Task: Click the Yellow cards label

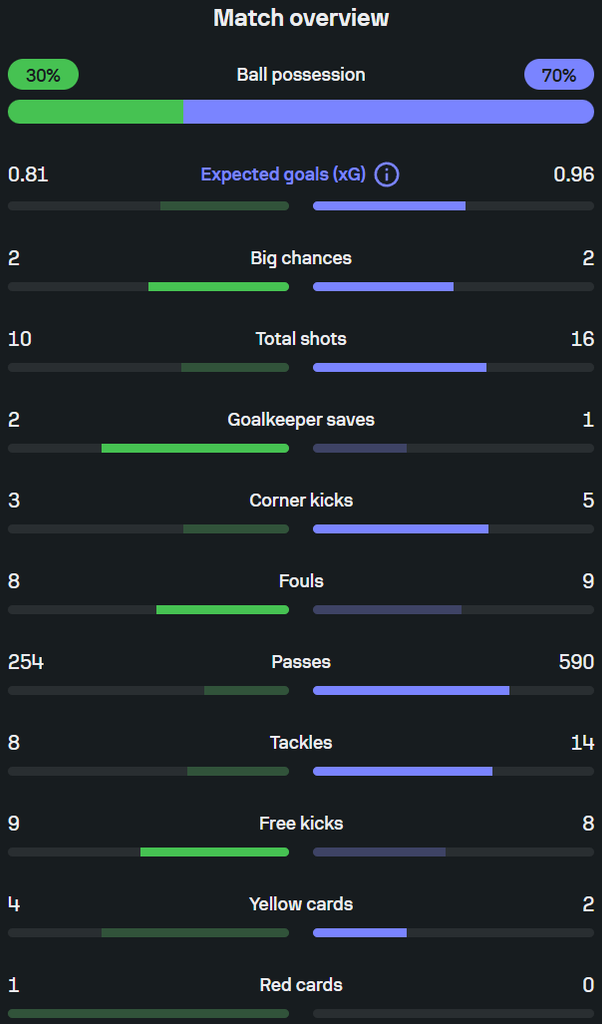Action: coord(301,904)
